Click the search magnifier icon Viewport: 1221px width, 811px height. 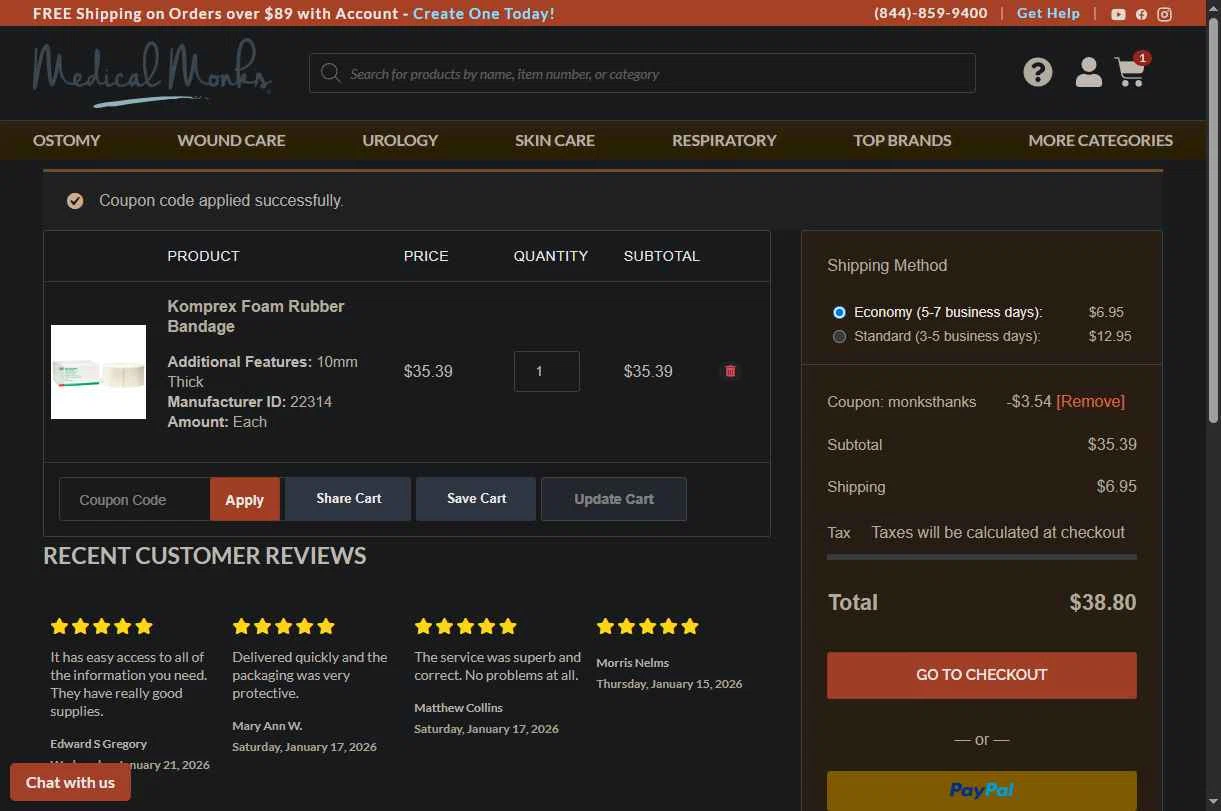[x=331, y=73]
